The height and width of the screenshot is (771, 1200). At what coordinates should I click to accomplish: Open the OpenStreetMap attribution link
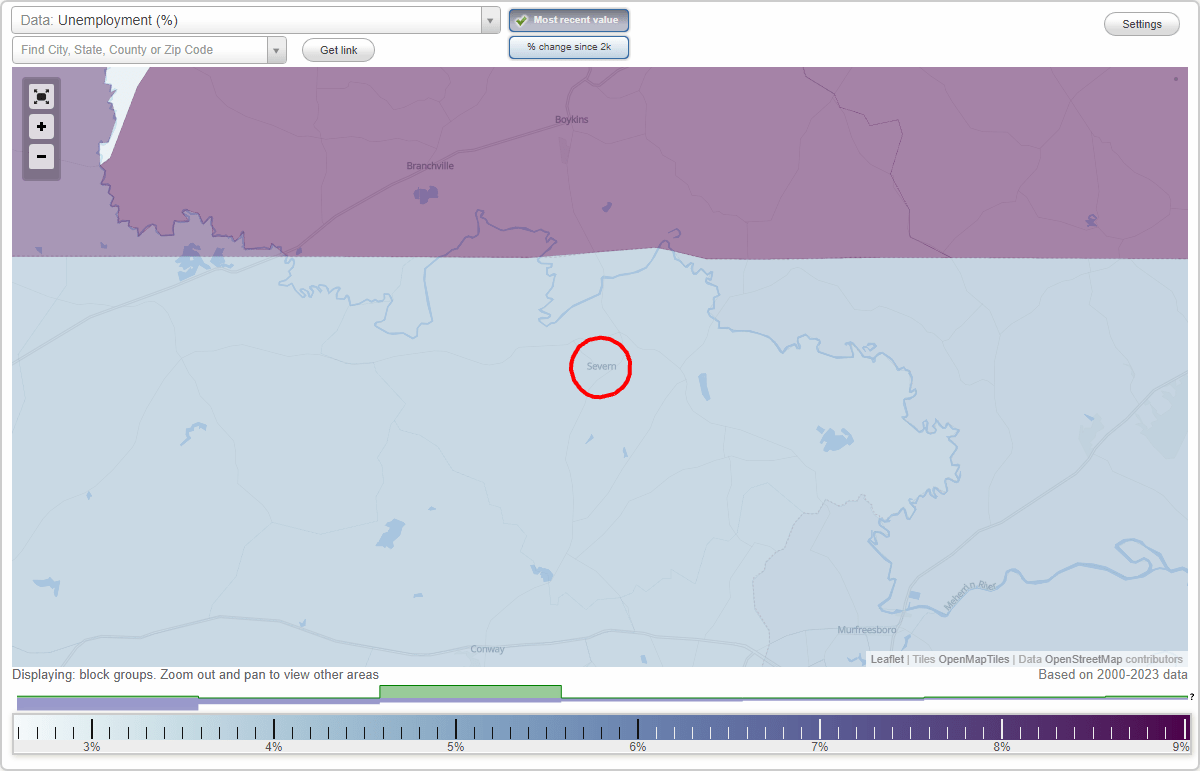pyautogui.click(x=1083, y=660)
